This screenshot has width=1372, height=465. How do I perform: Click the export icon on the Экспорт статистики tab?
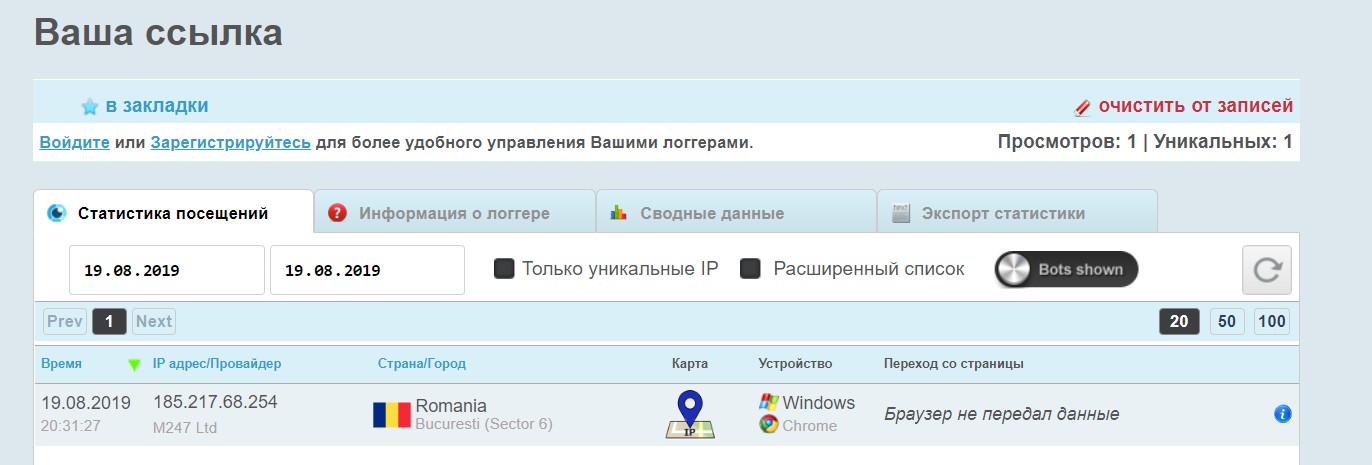[x=900, y=212]
